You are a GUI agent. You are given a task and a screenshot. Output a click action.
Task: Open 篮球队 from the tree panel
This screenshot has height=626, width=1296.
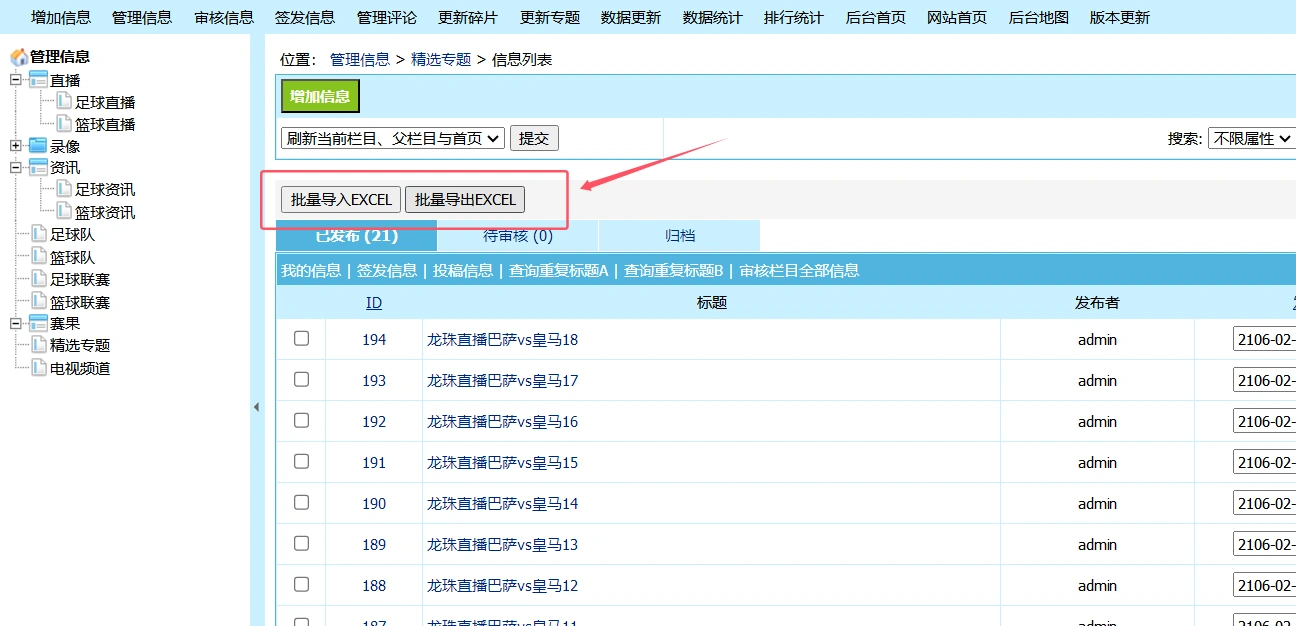coord(72,256)
